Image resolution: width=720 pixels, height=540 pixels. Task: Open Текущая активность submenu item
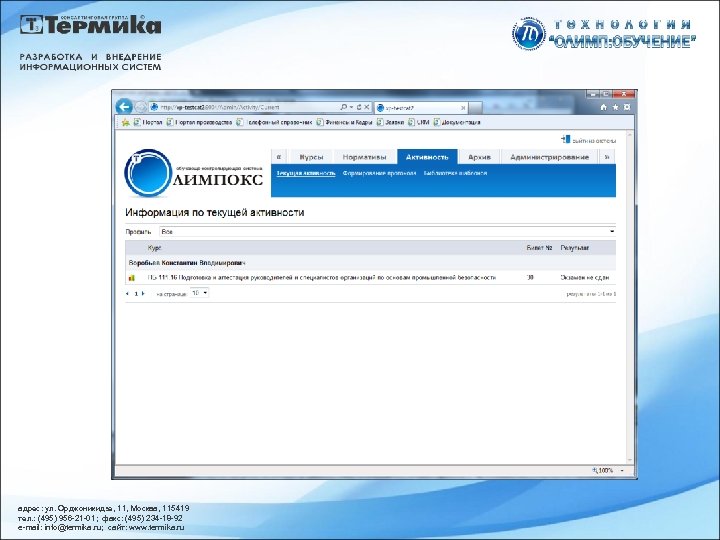[x=306, y=173]
